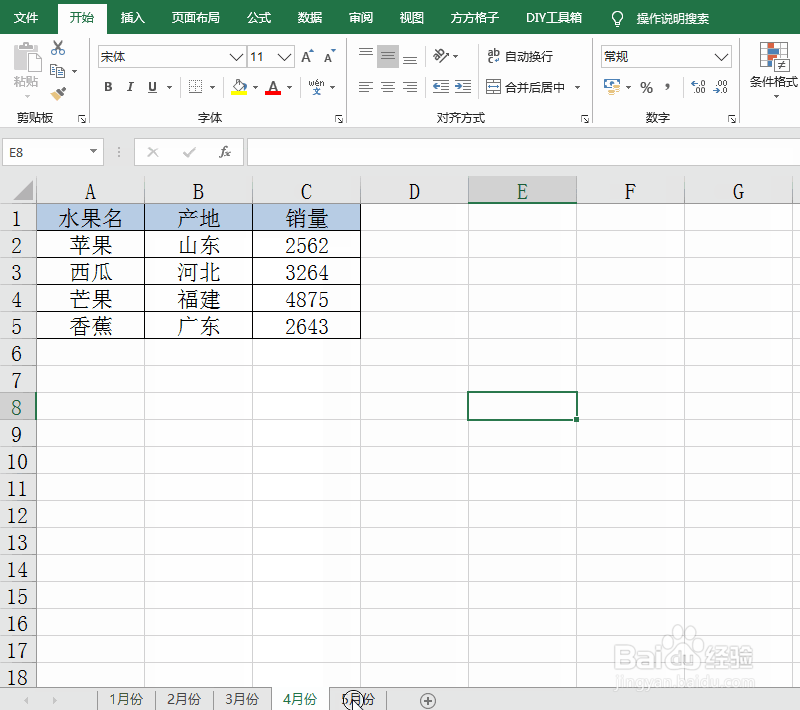The height and width of the screenshot is (710, 800).
Task: Select cell containing 4875
Action: pos(307,299)
